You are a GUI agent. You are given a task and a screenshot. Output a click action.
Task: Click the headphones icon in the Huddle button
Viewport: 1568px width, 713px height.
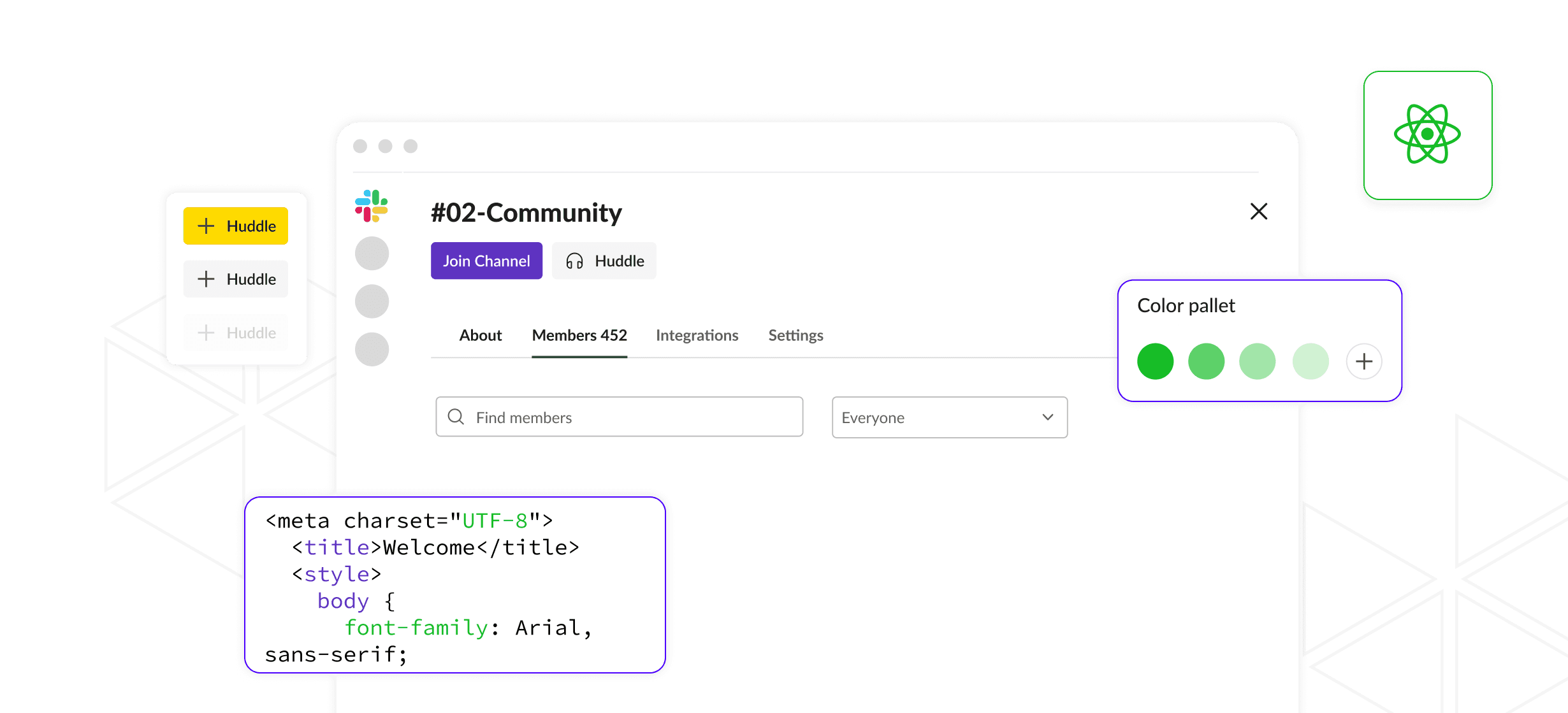(x=573, y=261)
